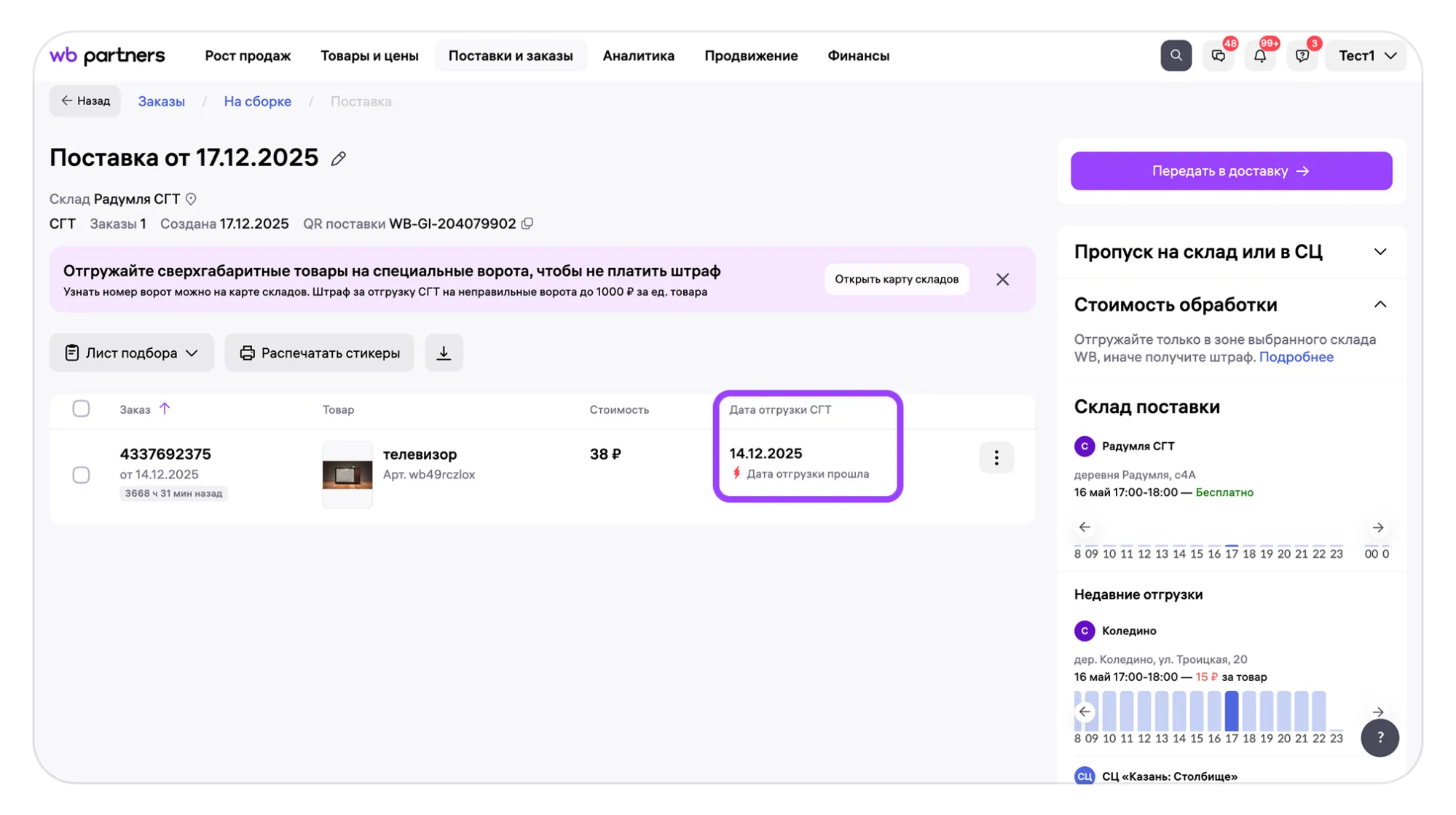Open floating help question button
Image resolution: width=1456 pixels, height=815 pixels.
tap(1380, 738)
